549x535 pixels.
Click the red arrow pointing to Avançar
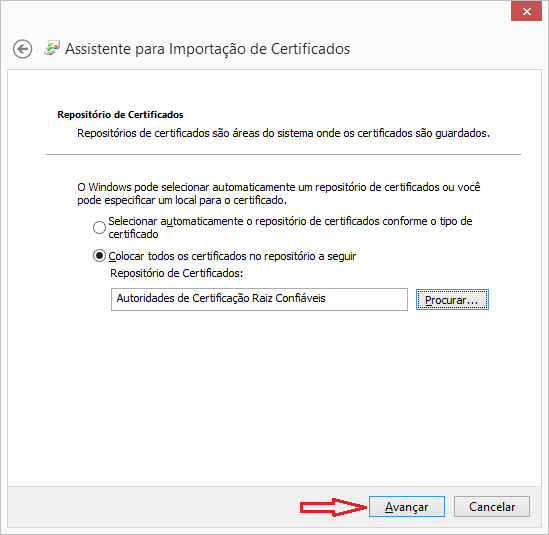click(333, 507)
